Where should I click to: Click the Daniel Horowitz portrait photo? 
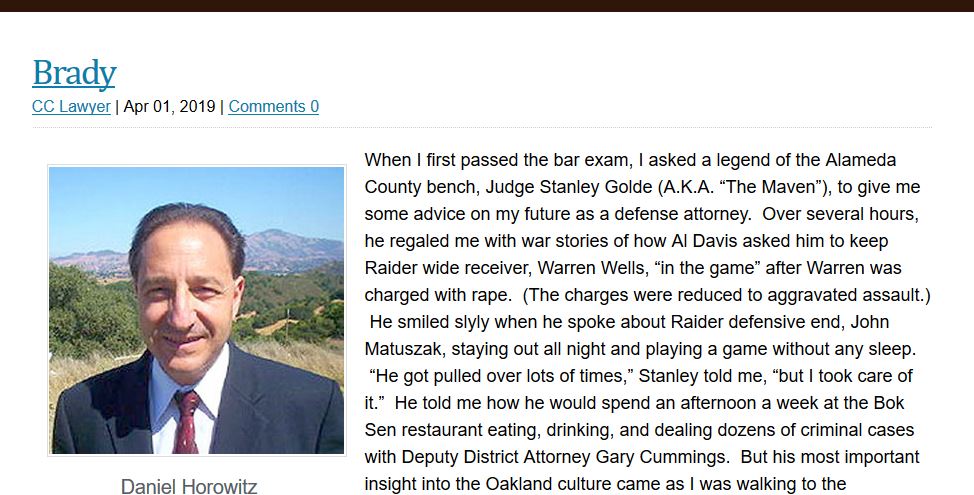[x=197, y=310]
